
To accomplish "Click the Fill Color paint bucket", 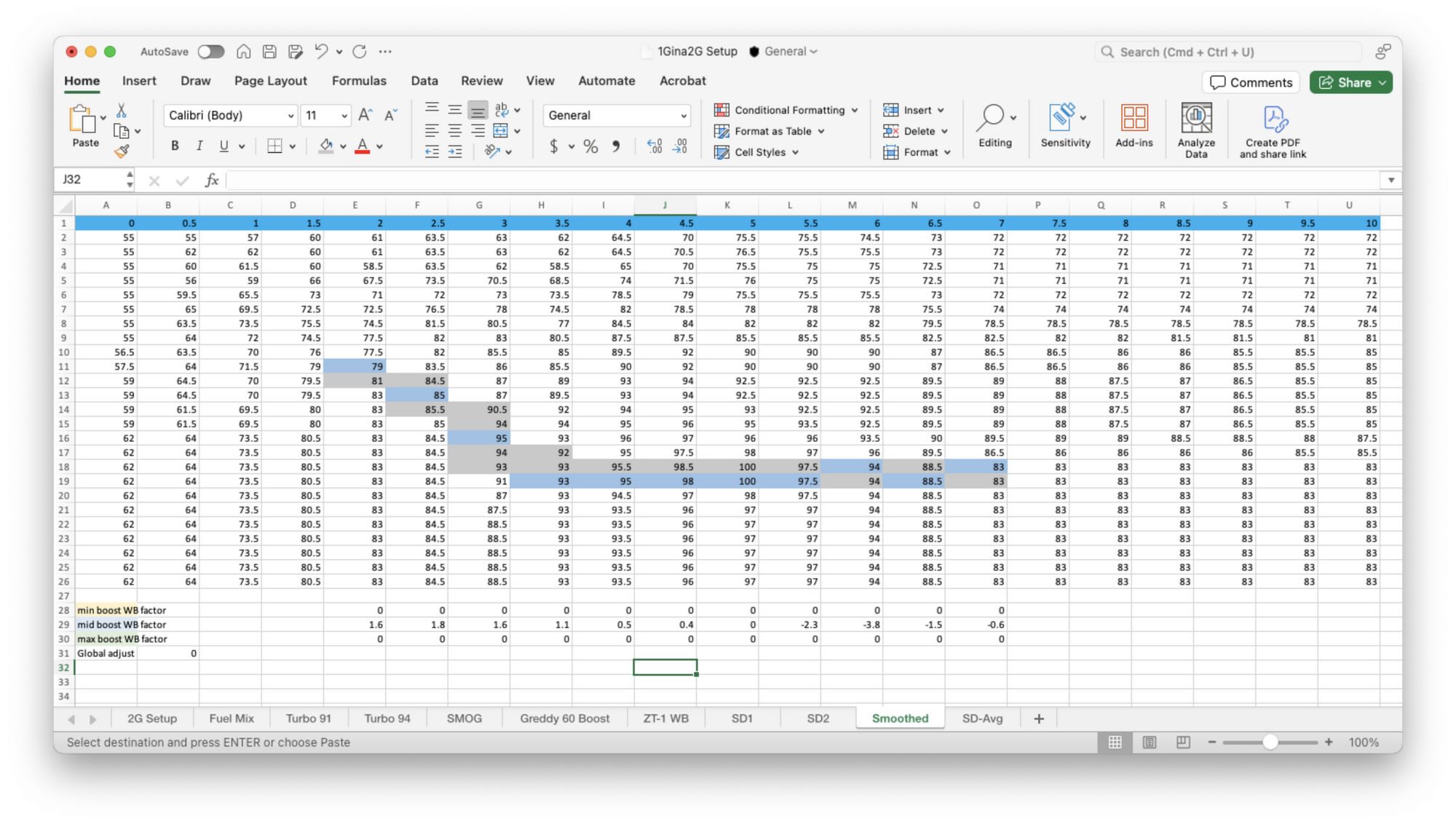I will click(326, 146).
